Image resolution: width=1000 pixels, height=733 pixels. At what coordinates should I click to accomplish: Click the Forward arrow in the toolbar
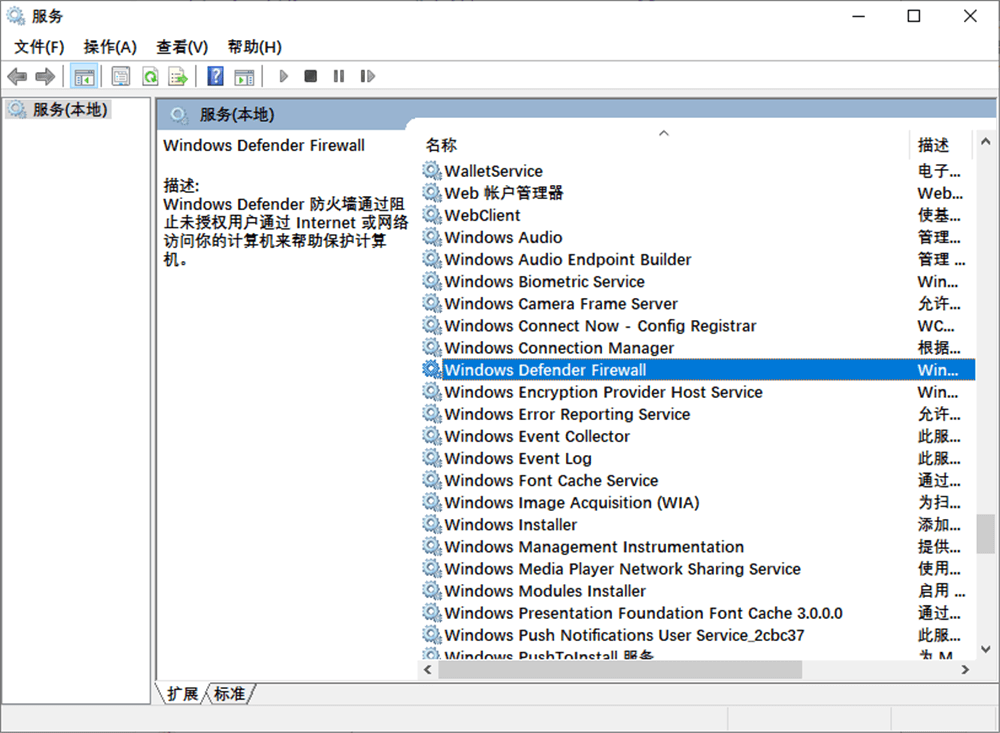(x=44, y=76)
